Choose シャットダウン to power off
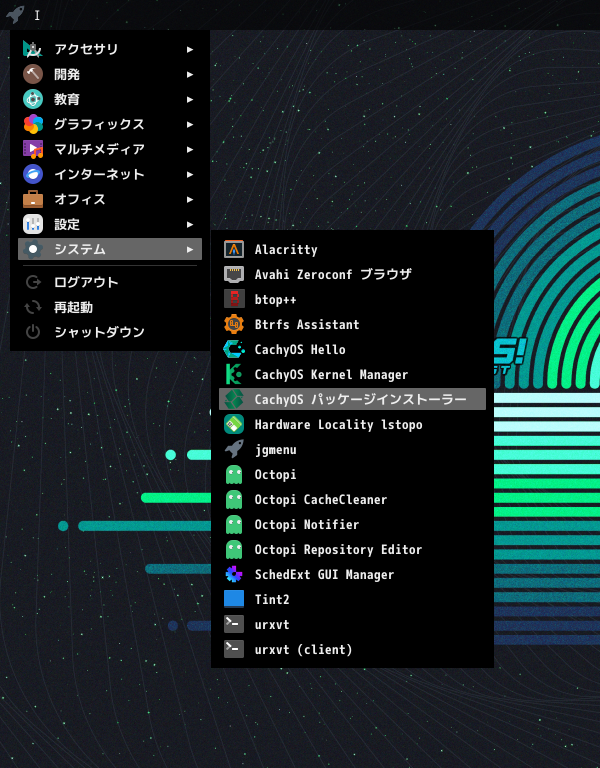The height and width of the screenshot is (768, 600). point(110,332)
